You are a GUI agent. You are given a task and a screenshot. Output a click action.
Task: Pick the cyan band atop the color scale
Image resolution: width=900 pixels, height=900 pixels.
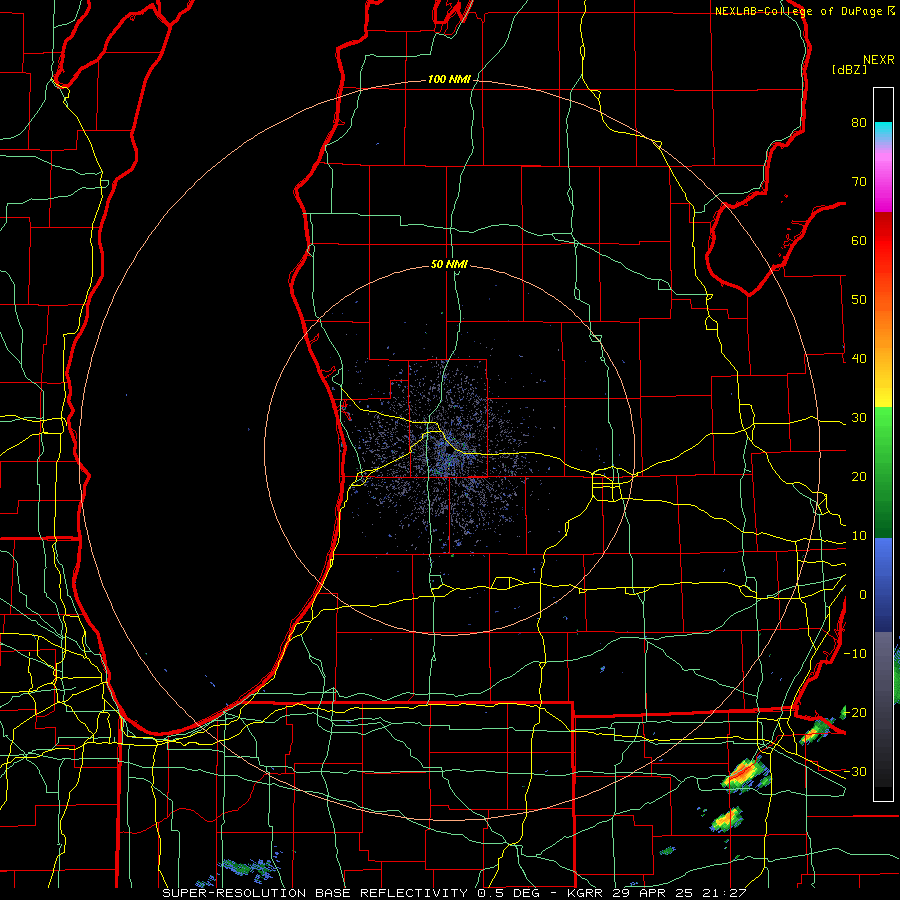(883, 132)
